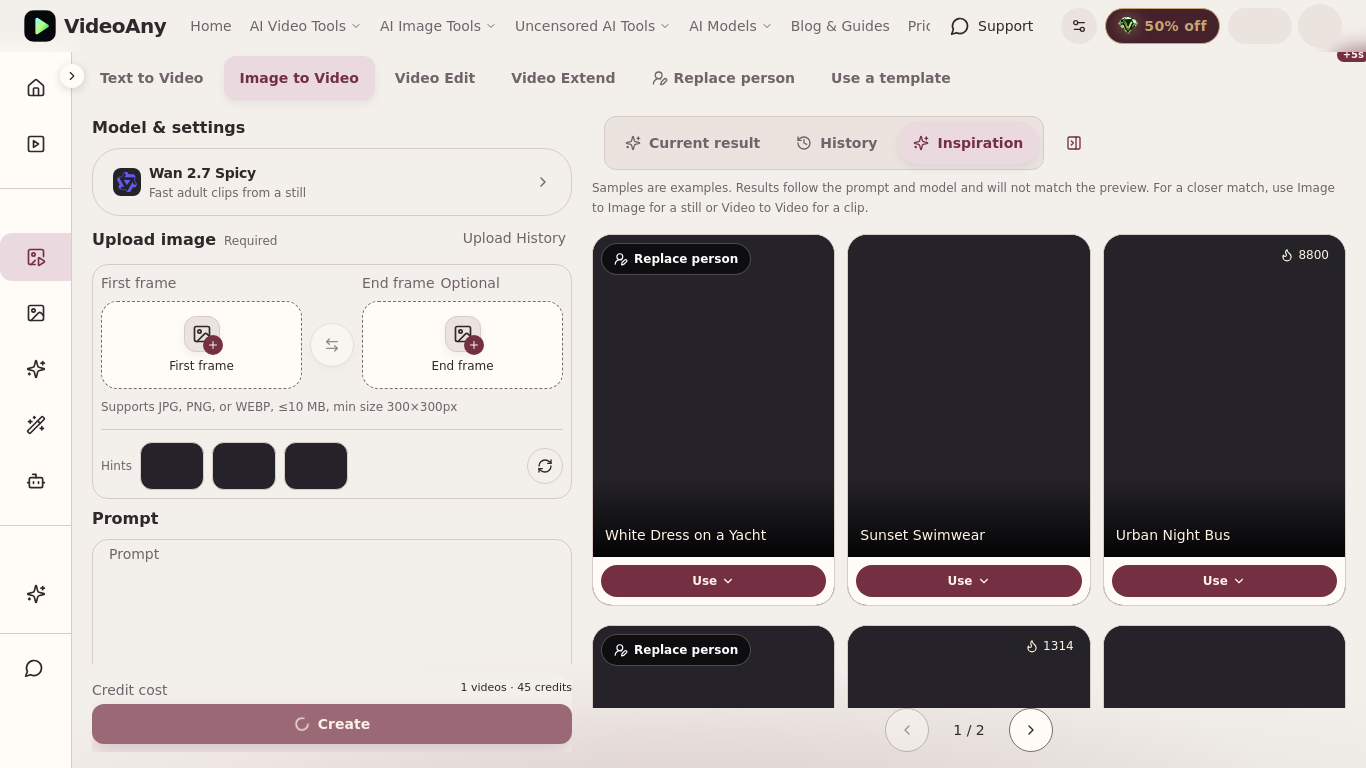This screenshot has width=1366, height=768.
Task: Collapse the results panel icon
Action: [1074, 143]
